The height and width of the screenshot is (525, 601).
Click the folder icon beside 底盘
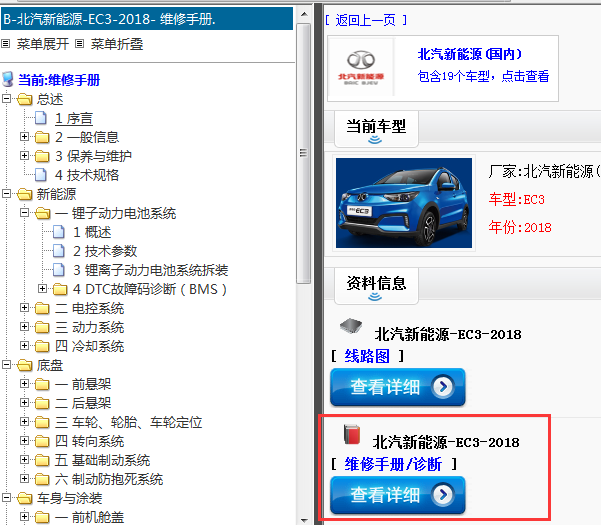pyautogui.click(x=25, y=365)
